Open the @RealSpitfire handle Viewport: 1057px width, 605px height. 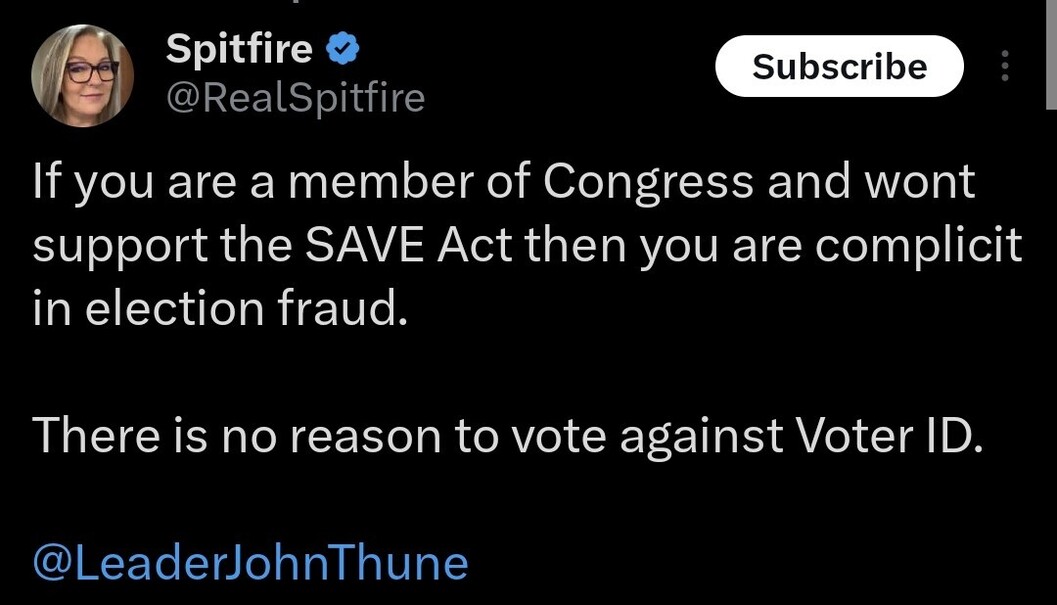[295, 98]
